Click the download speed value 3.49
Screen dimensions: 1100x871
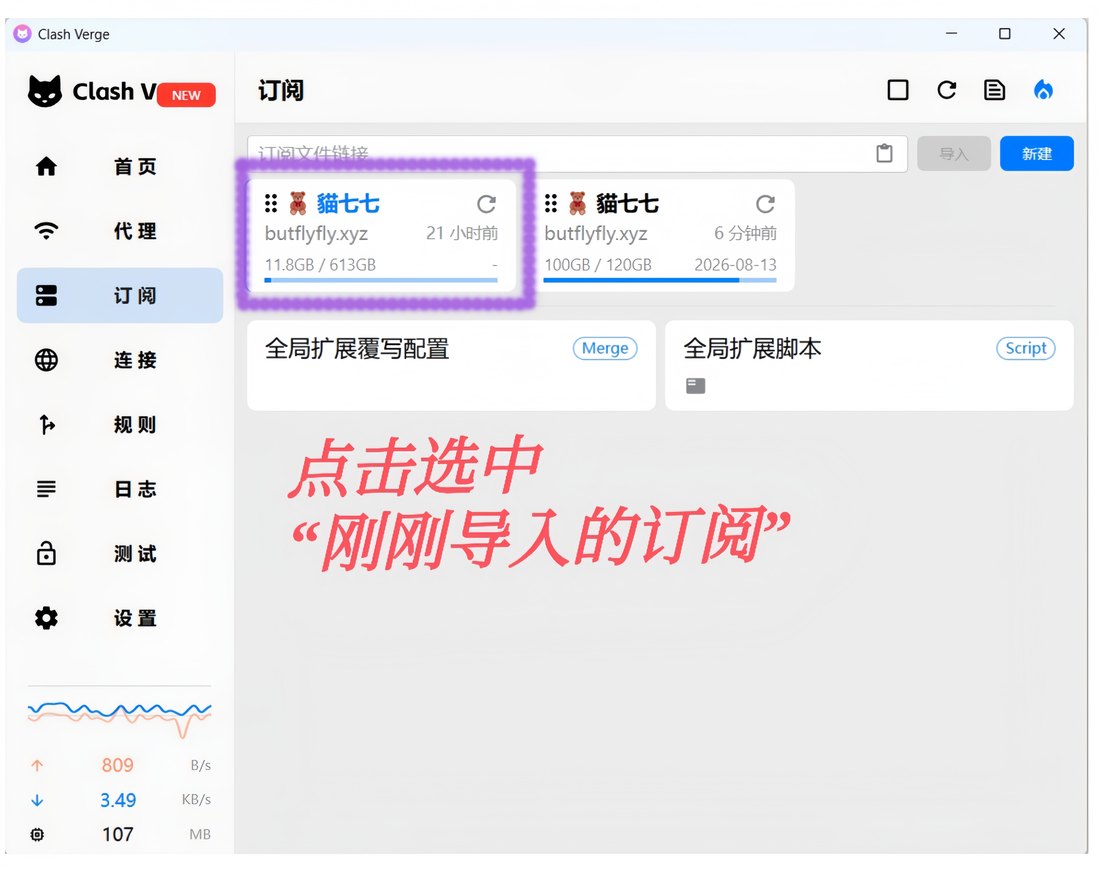pos(118,800)
